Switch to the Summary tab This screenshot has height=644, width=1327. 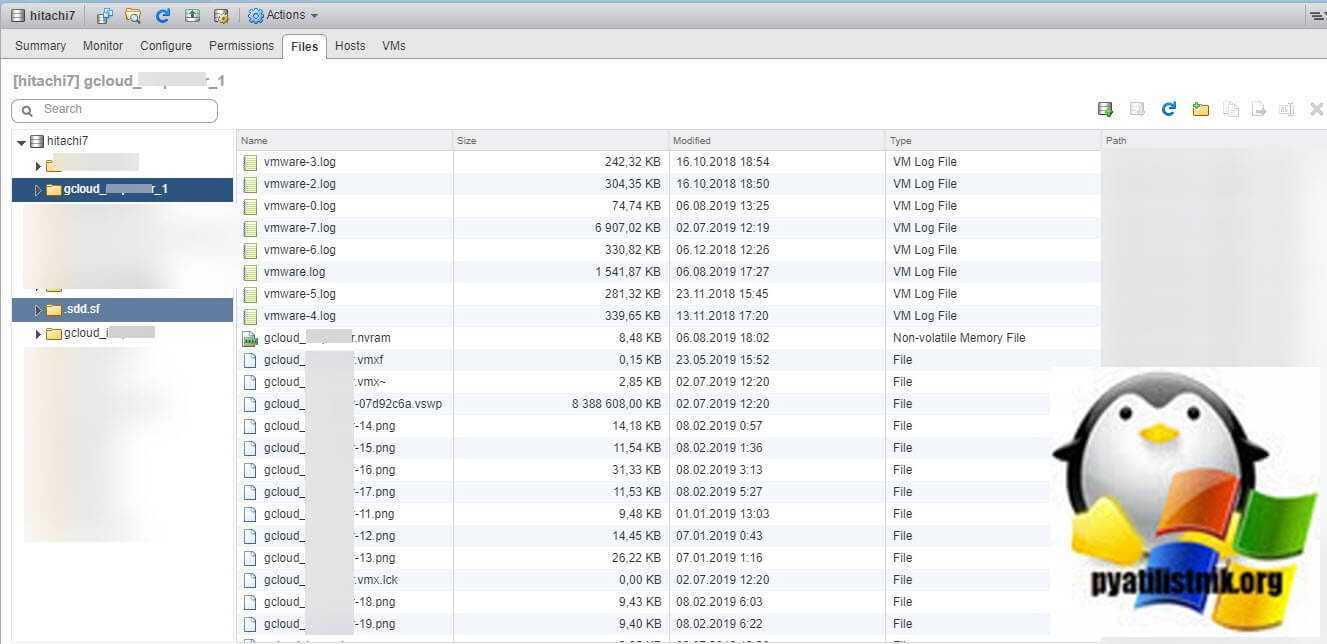[x=40, y=46]
